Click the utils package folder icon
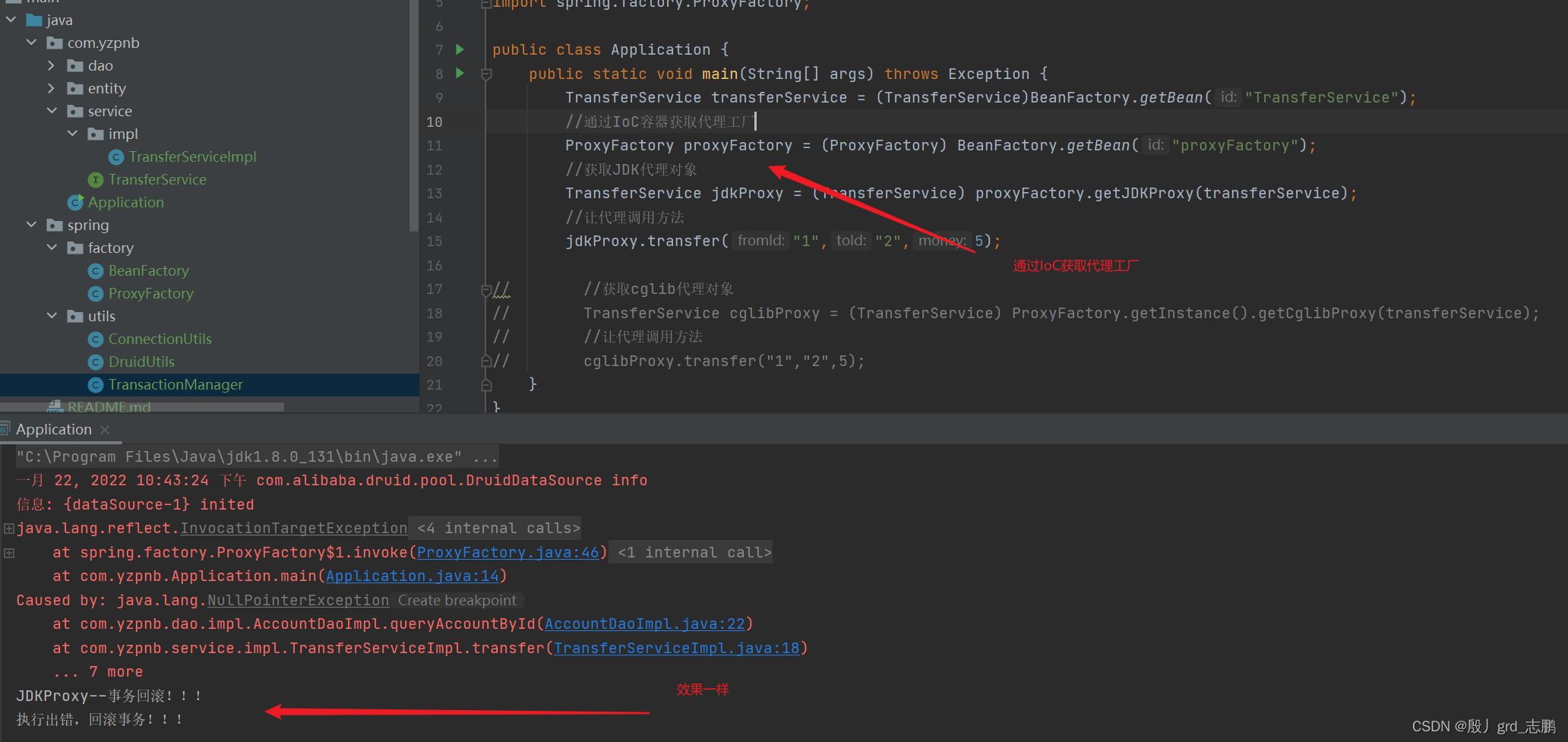The height and width of the screenshot is (742, 1568). 75,316
